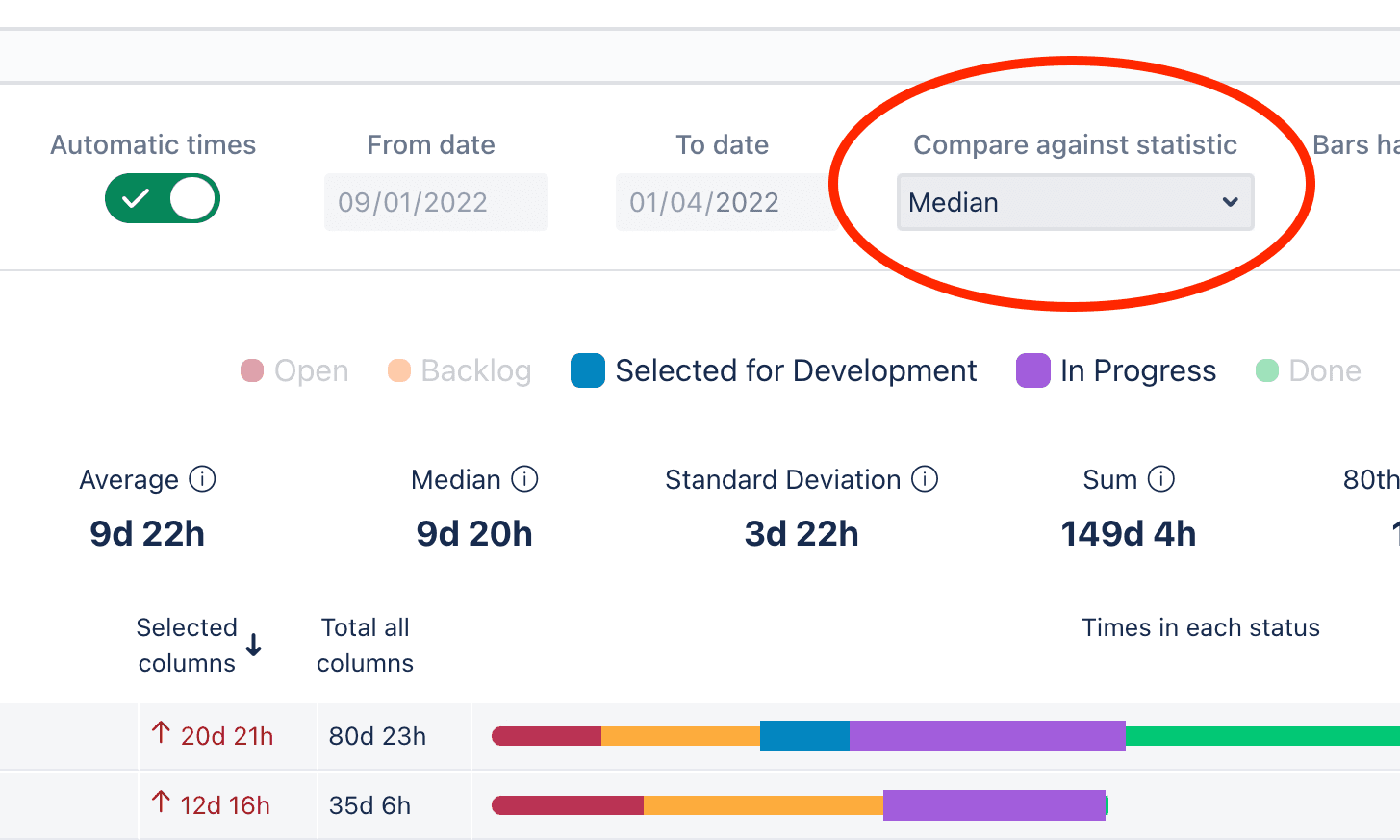The height and width of the screenshot is (840, 1400).
Task: Open the Compare against statistic dropdown
Action: (1075, 202)
